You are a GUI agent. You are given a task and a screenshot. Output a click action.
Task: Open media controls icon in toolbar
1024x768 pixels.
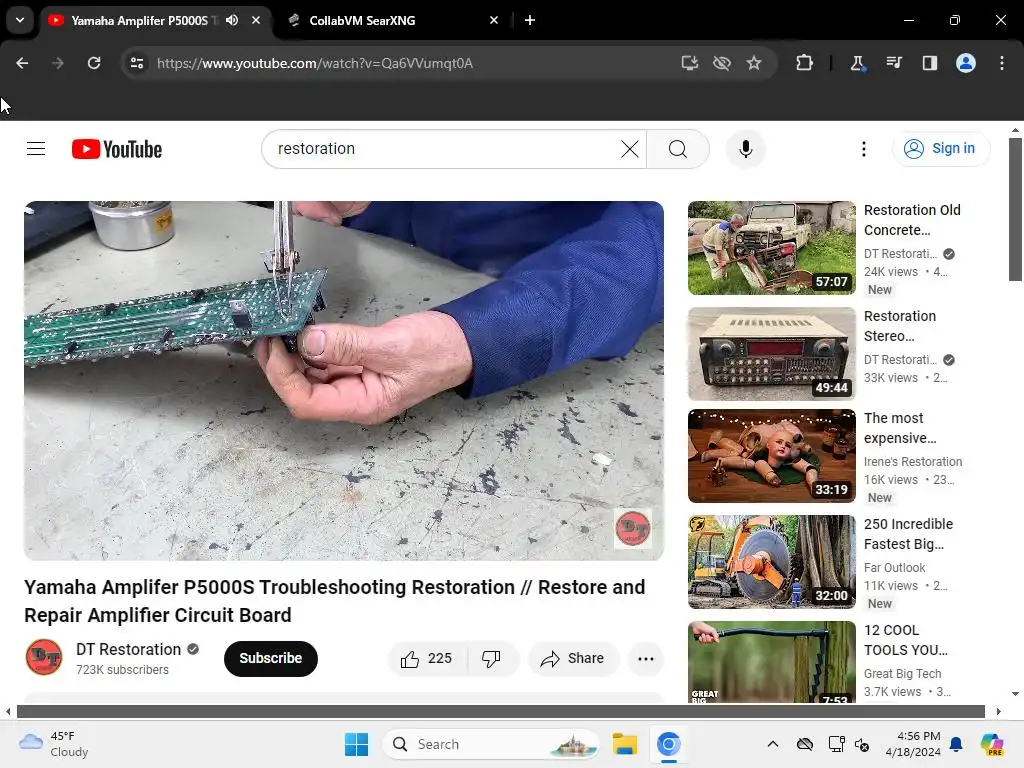pyautogui.click(x=893, y=63)
